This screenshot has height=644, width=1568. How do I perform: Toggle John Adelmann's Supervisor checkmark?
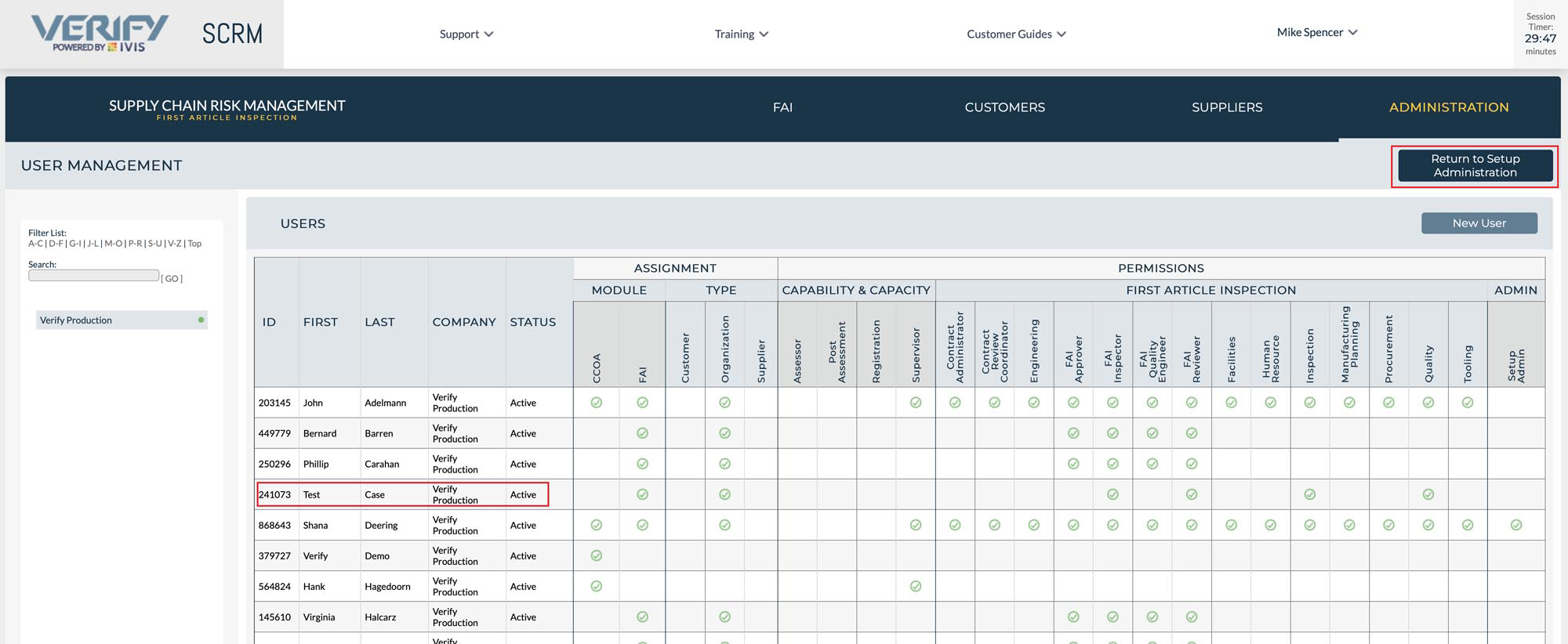tap(916, 403)
